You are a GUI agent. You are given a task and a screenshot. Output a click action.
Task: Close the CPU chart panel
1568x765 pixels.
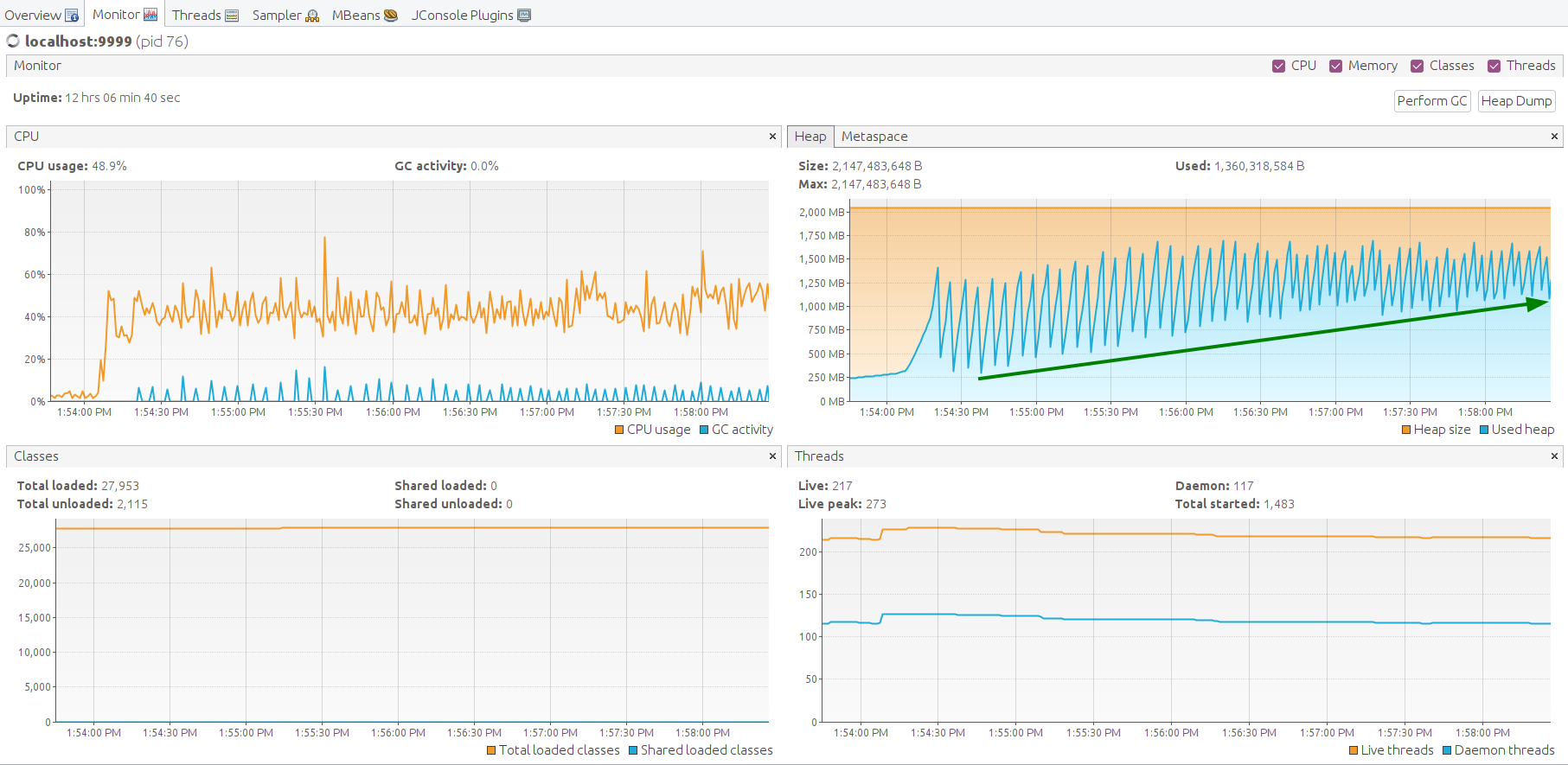[772, 137]
